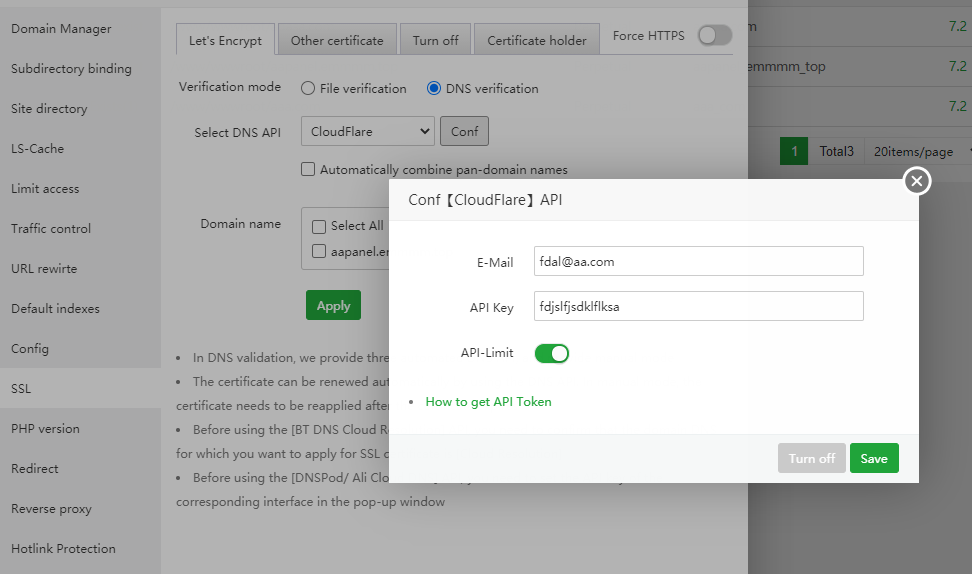This screenshot has height=574, width=972.
Task: Open the 20items/page pagination dropdown
Action: 918,152
